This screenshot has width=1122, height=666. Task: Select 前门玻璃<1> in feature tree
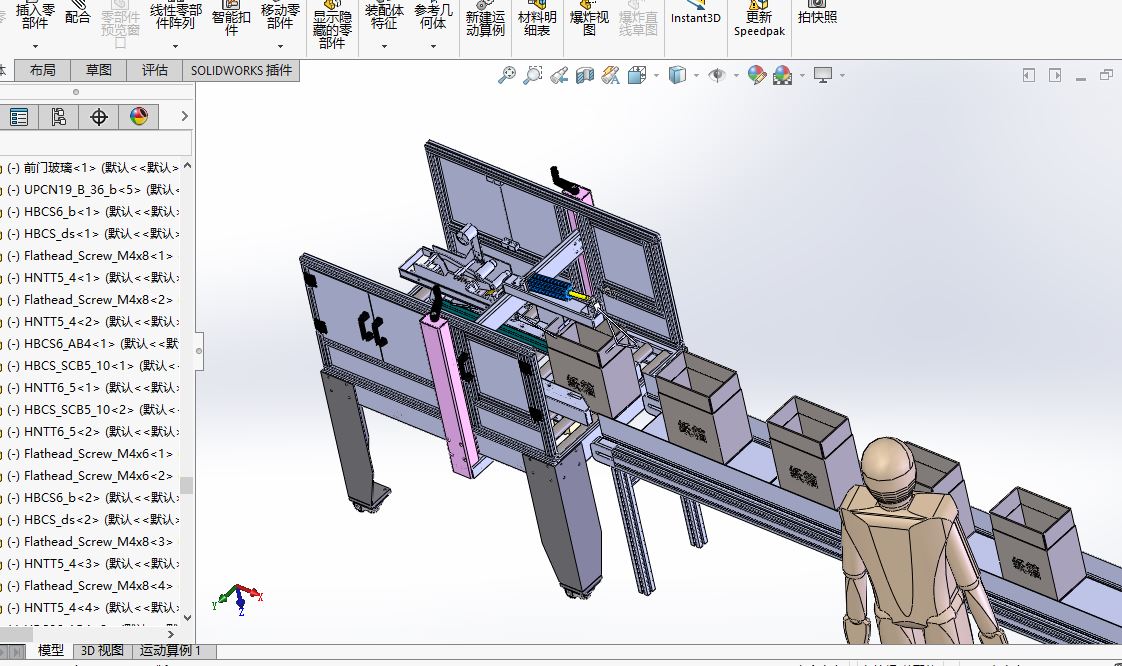tap(91, 167)
